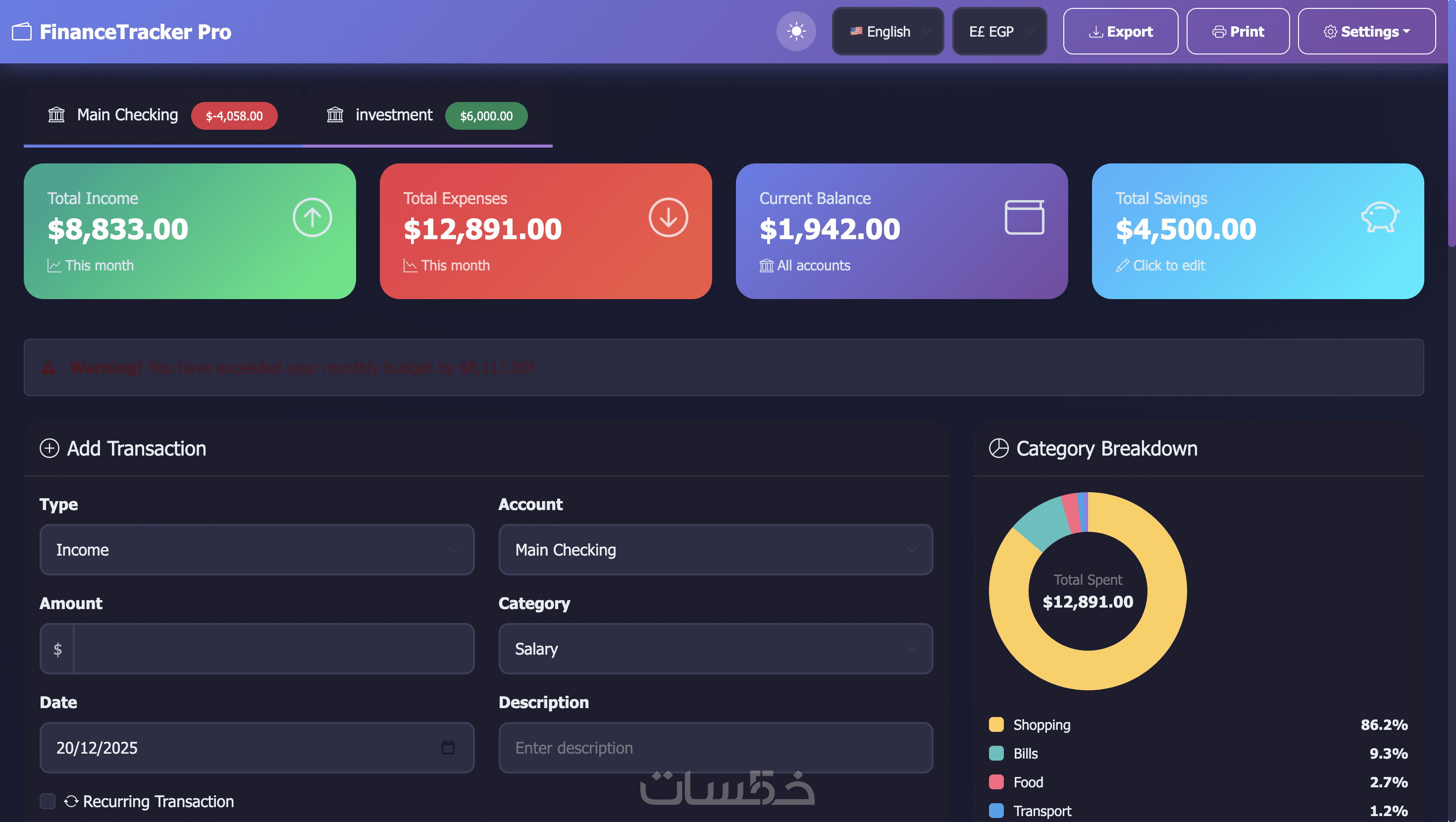Click the sun theme toggle icon

(x=796, y=31)
